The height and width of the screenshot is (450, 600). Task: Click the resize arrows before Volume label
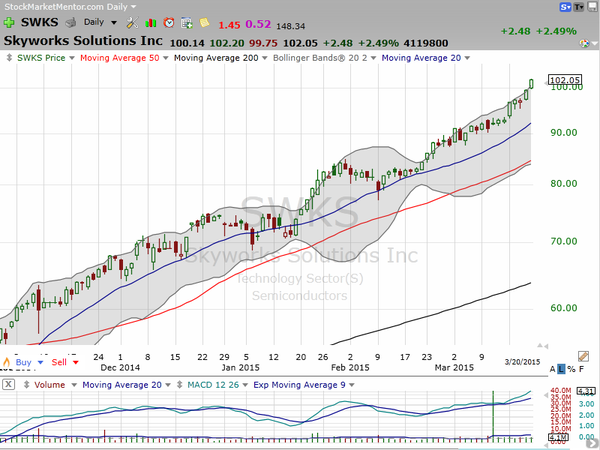click(x=26, y=385)
